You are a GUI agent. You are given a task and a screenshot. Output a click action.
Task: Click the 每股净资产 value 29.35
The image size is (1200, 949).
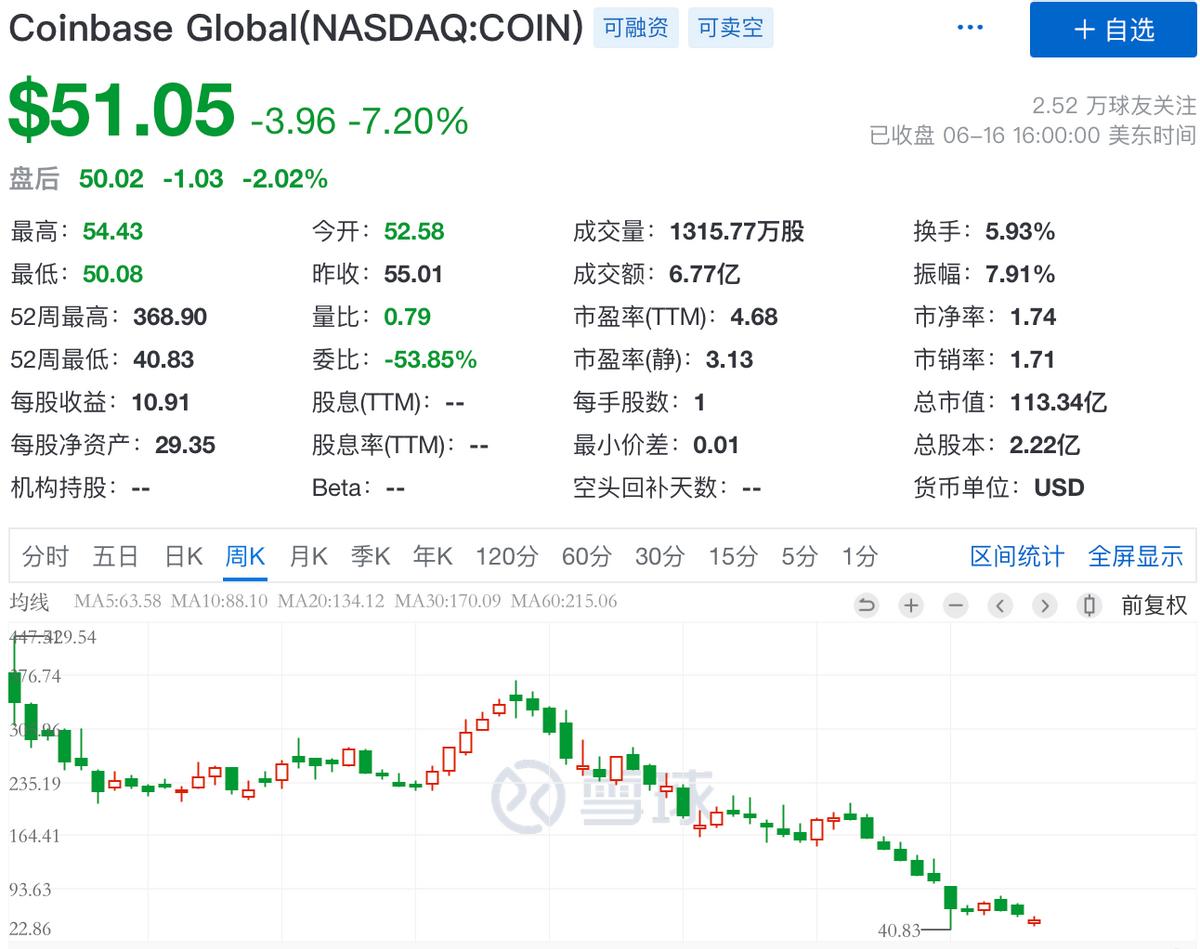[185, 445]
